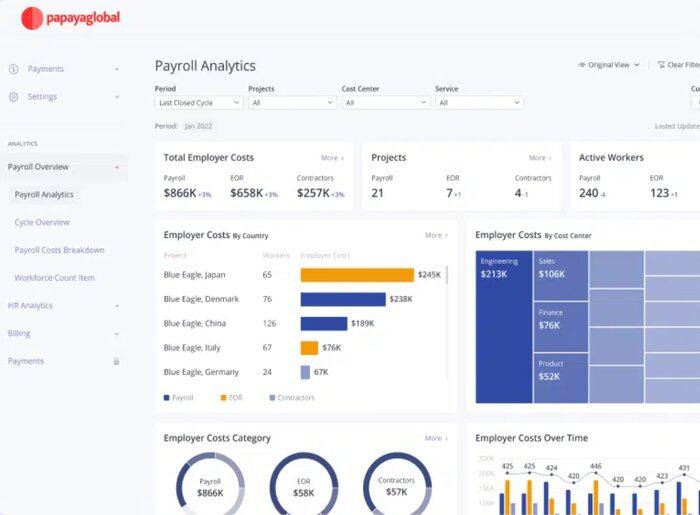This screenshot has height=515, width=700.
Task: Click the Clear Filters funnel icon
Action: [660, 65]
